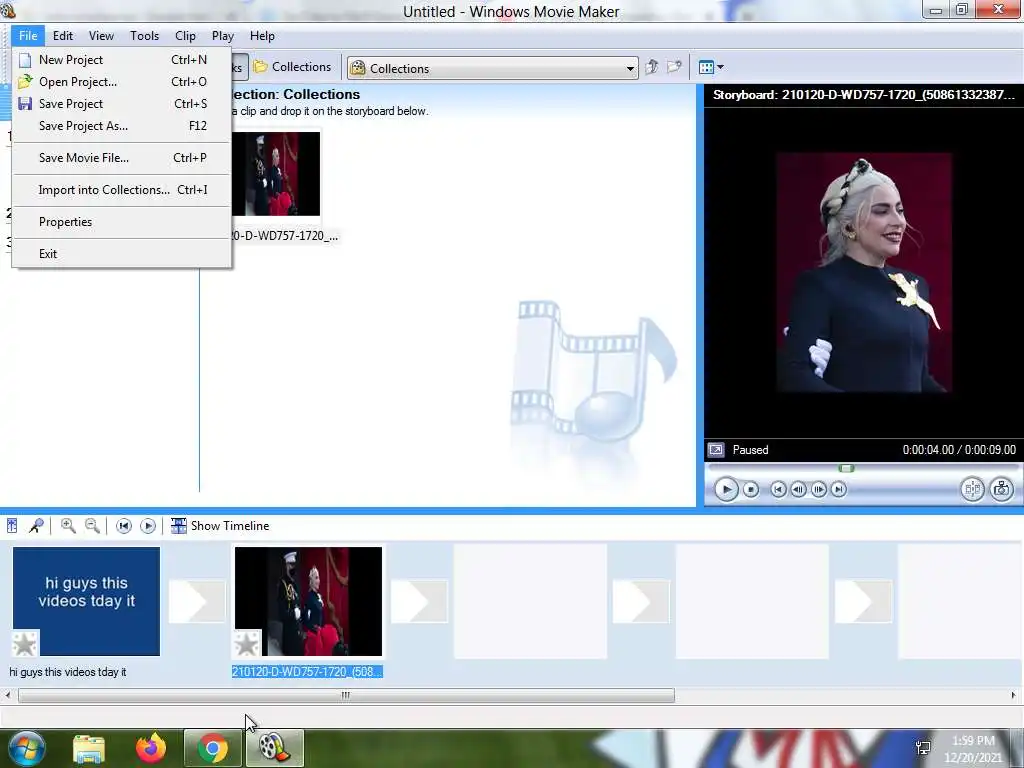The width and height of the screenshot is (1024, 768).
Task: Click the Next Frame control
Action: point(818,489)
